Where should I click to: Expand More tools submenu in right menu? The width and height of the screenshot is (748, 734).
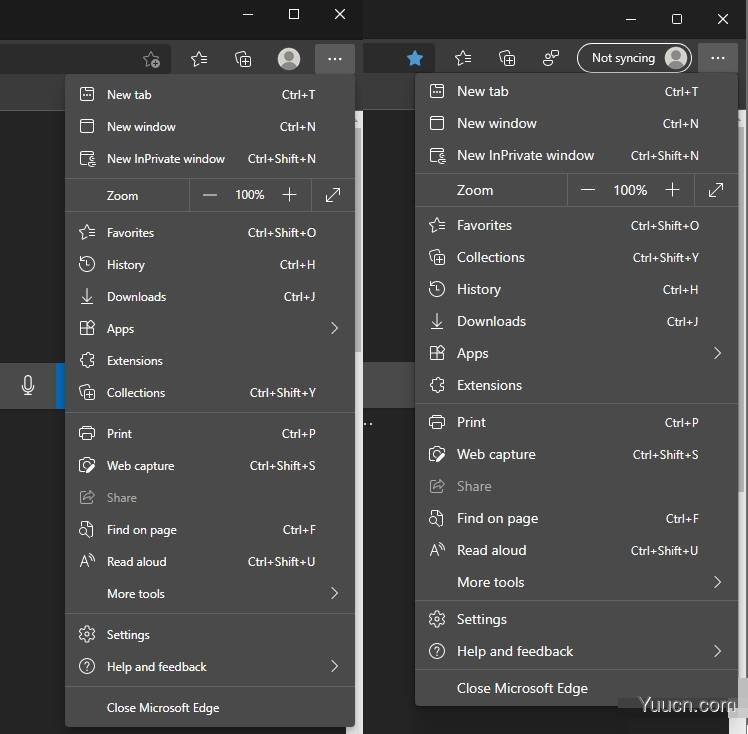[577, 582]
